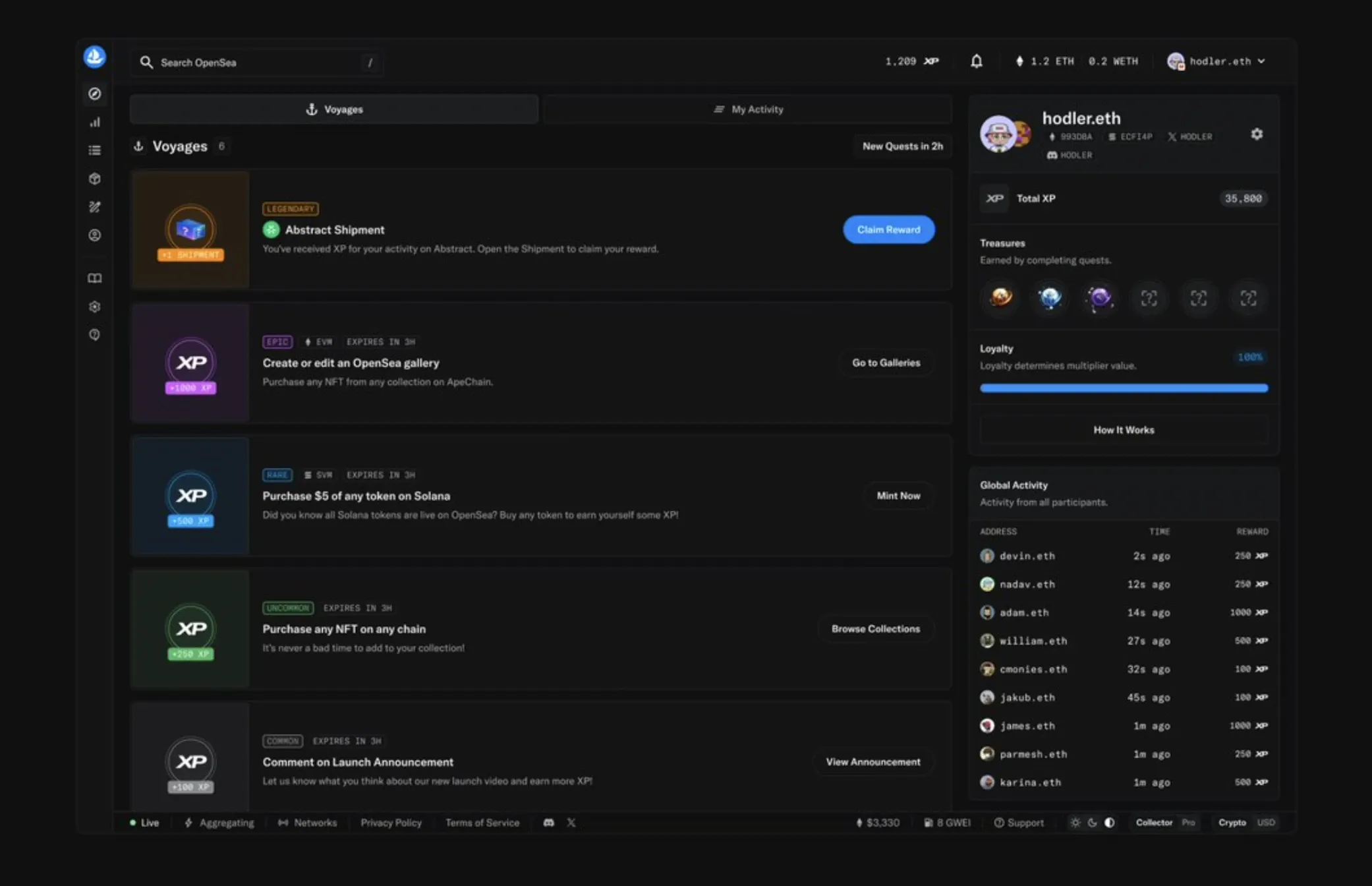Open the Support link in footer
Screen dimensions: 1372x886
point(1019,823)
